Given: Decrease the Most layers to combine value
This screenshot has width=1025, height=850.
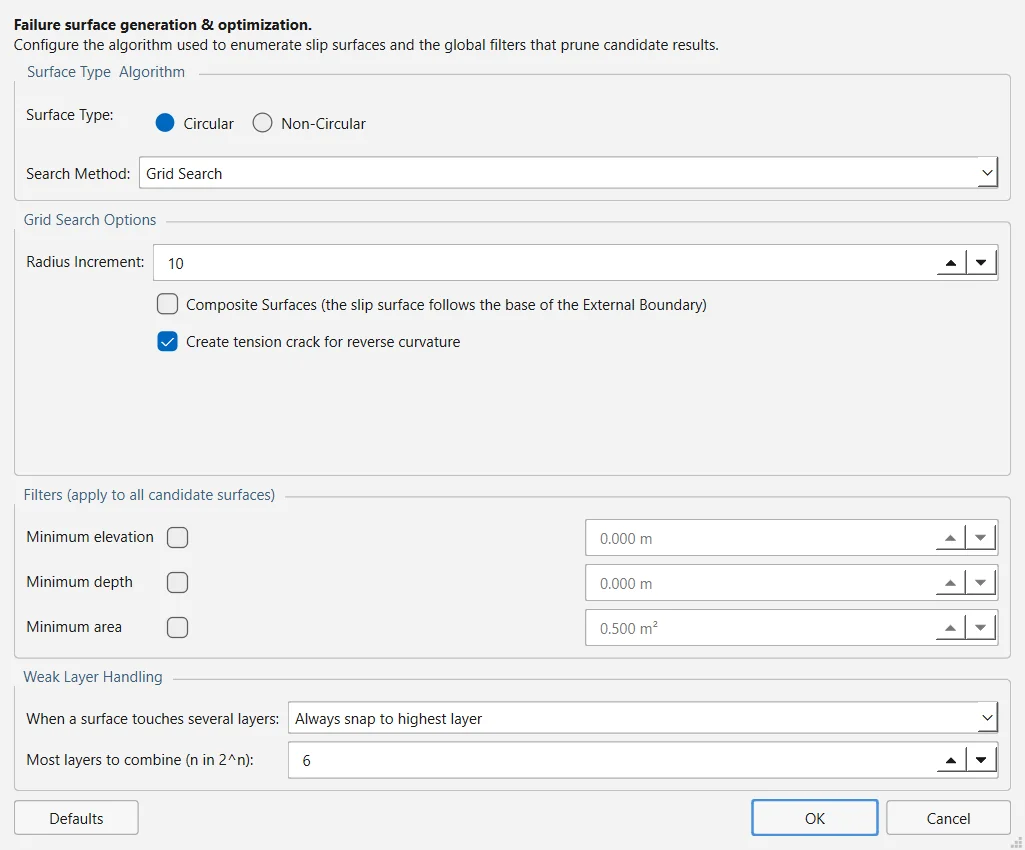Looking at the screenshot, I should point(981,760).
